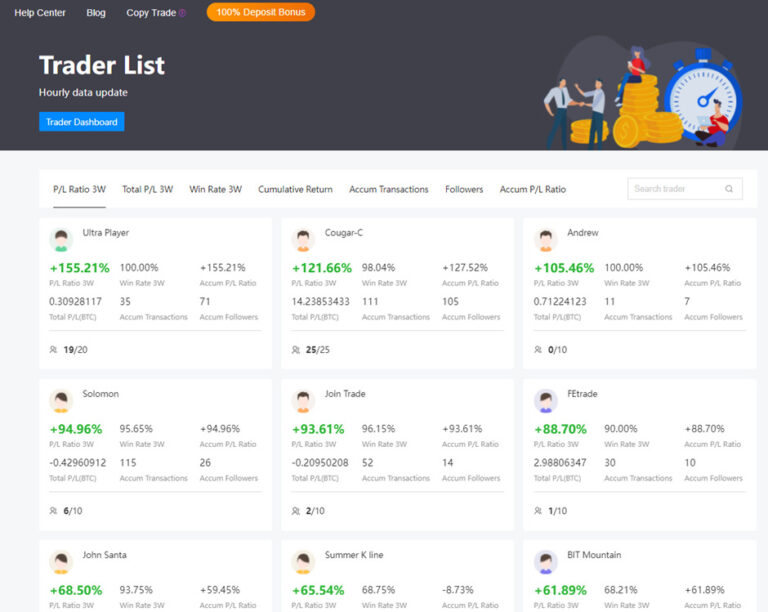Click the search magnifier icon
This screenshot has height=612, width=768.
729,189
